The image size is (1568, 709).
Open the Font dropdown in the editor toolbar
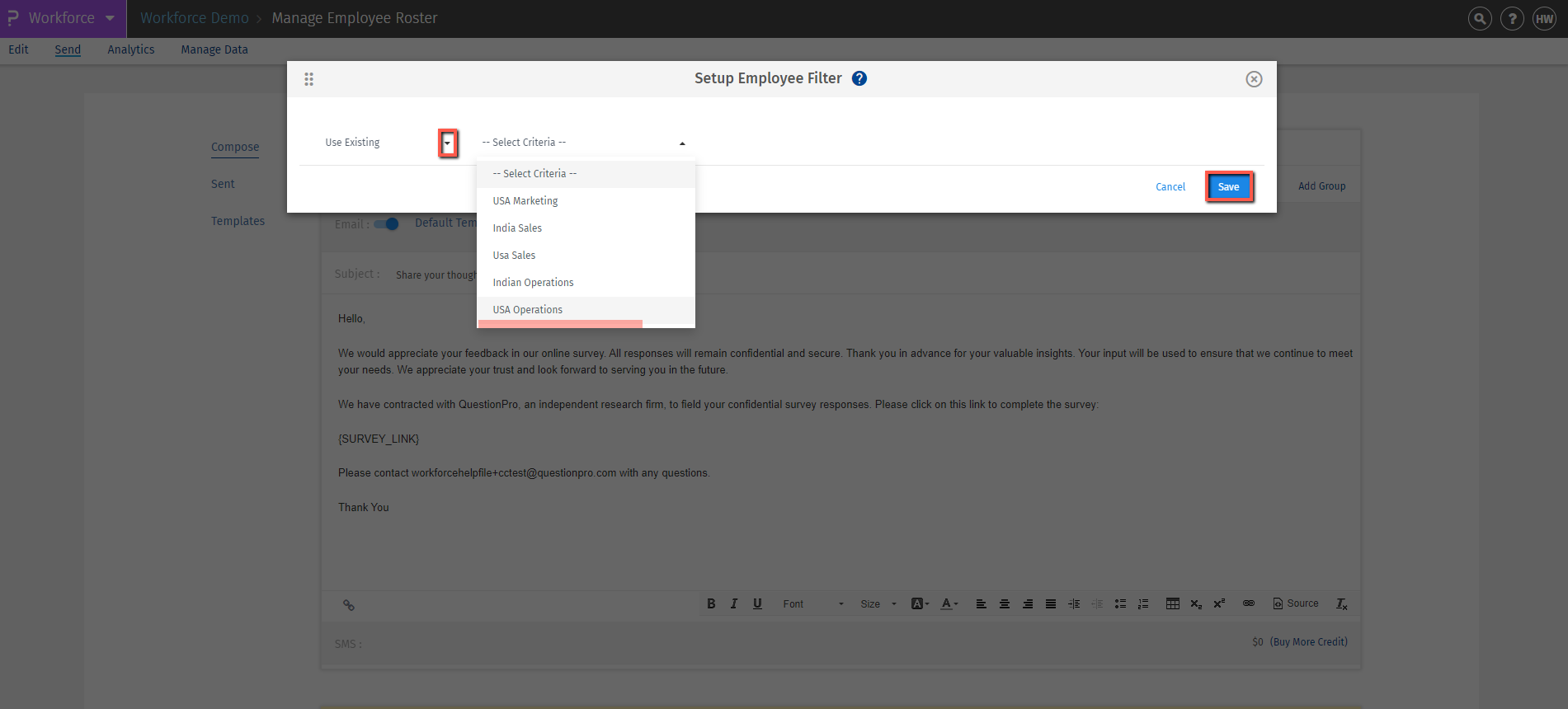(813, 603)
